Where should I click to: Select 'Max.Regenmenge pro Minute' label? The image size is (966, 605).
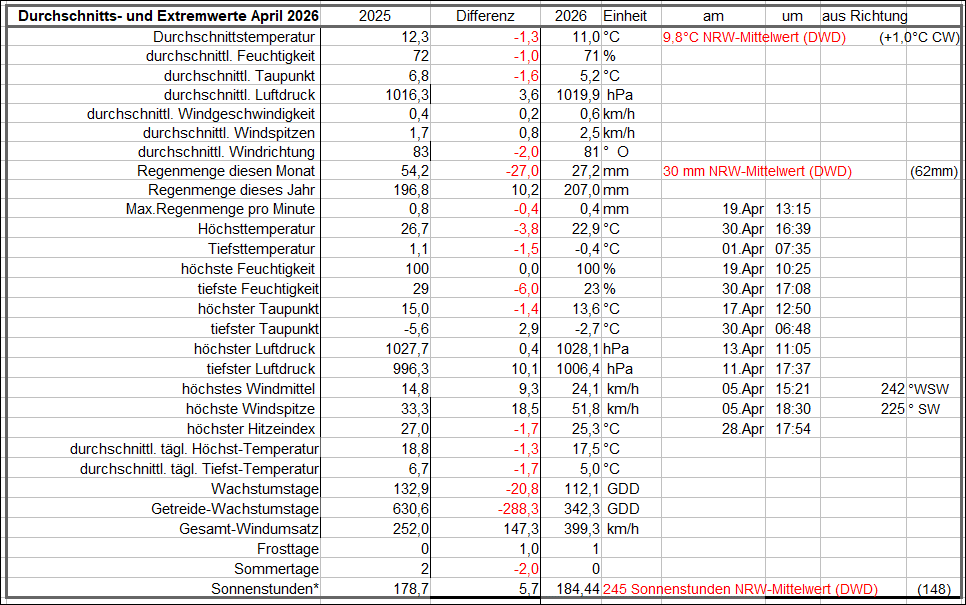(x=220, y=209)
